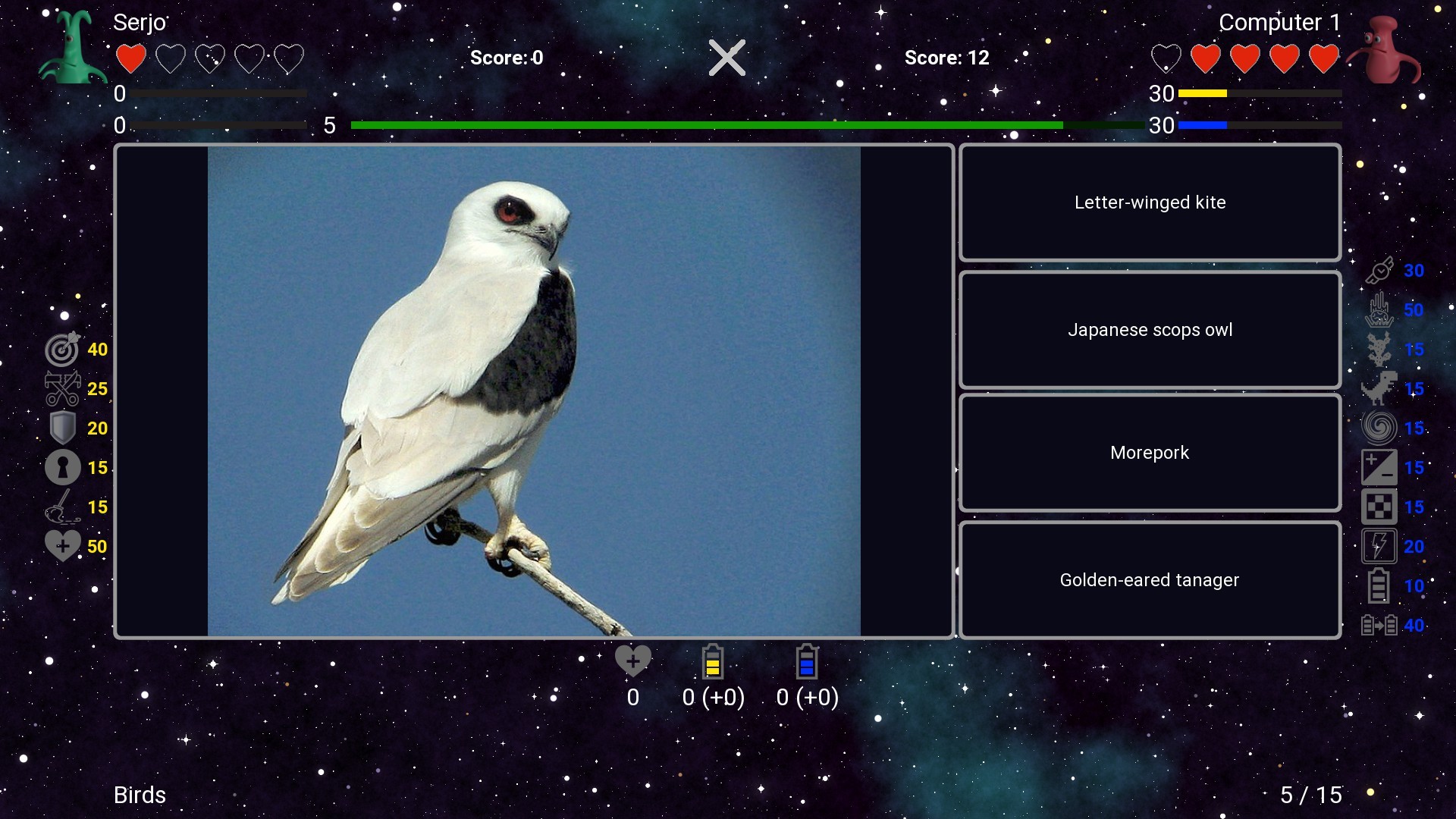Answer with Letter-winged kite
This screenshot has width=1456, height=819.
point(1150,202)
